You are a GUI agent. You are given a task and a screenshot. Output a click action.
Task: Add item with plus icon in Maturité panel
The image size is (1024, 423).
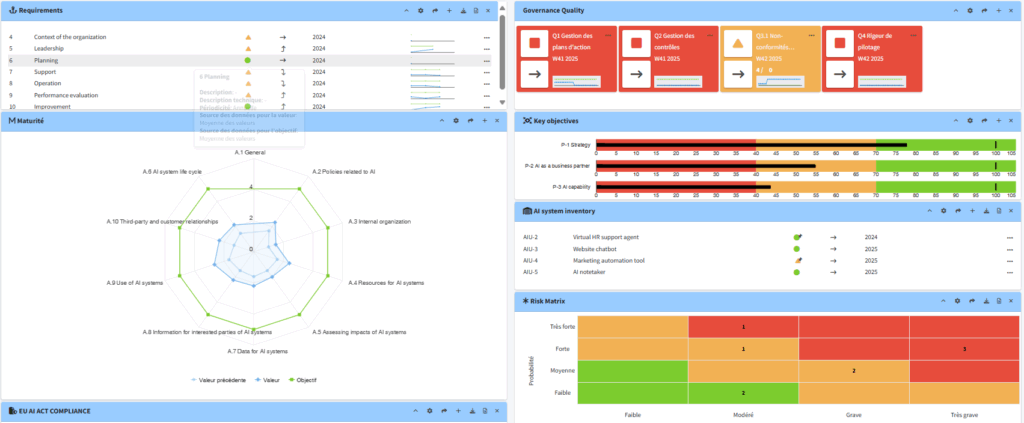click(x=484, y=121)
